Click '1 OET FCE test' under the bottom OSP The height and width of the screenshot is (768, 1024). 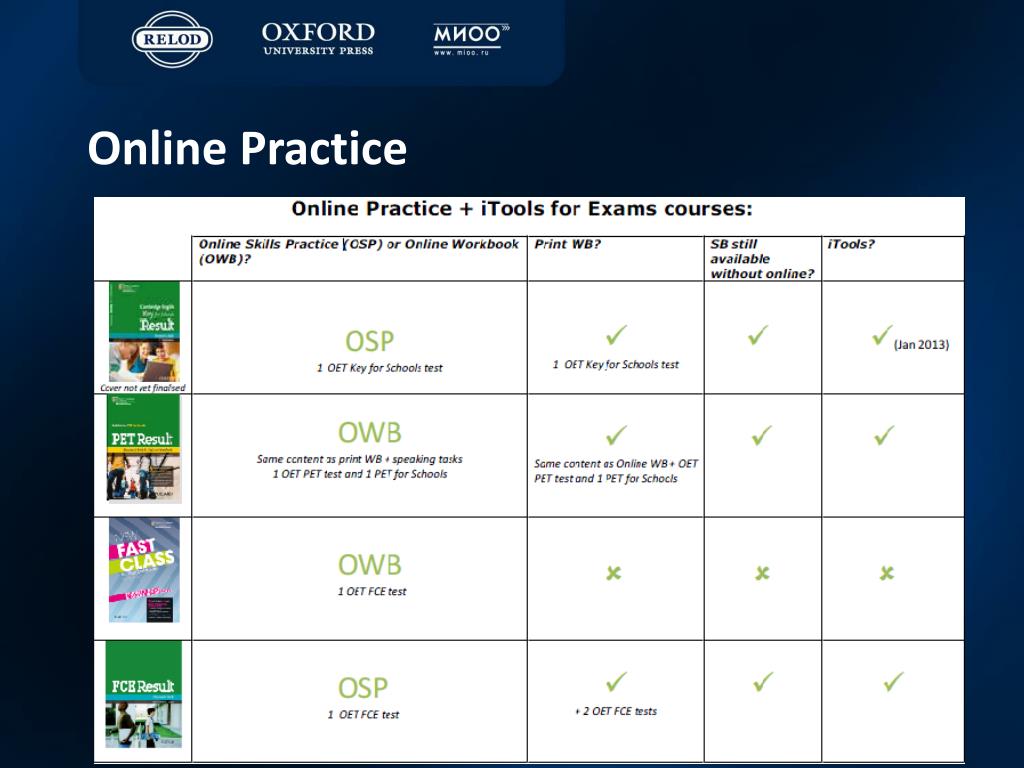(x=363, y=715)
